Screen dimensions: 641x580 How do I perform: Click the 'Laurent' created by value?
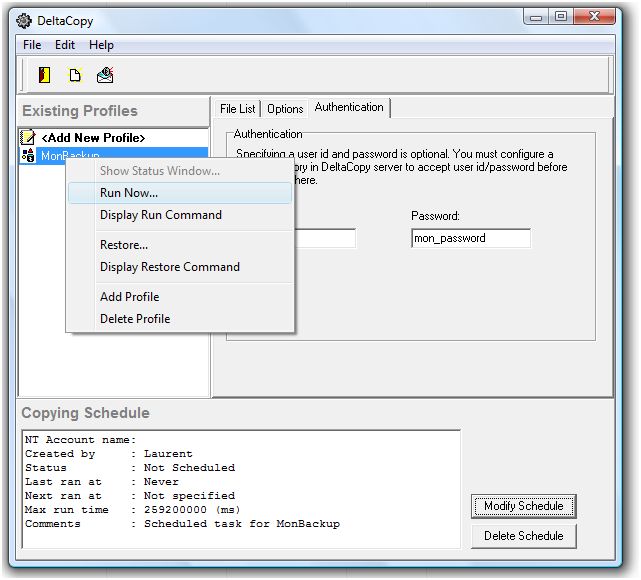pos(168,454)
